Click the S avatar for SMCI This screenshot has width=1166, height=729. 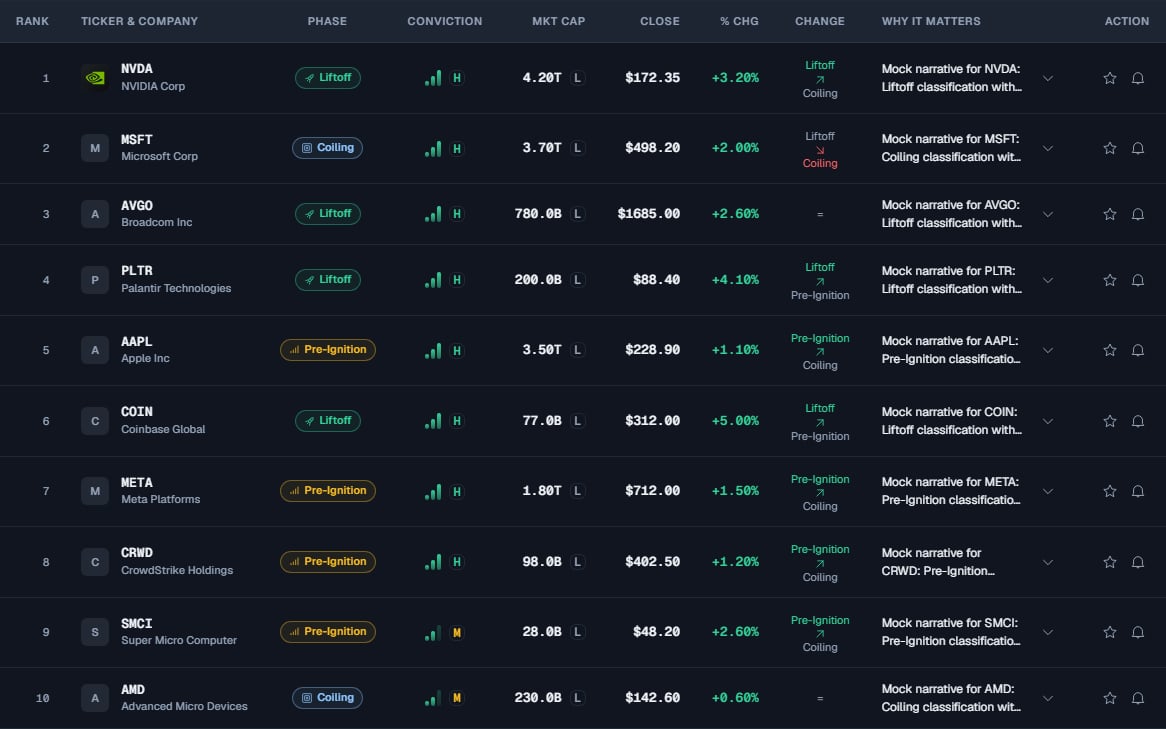click(95, 632)
